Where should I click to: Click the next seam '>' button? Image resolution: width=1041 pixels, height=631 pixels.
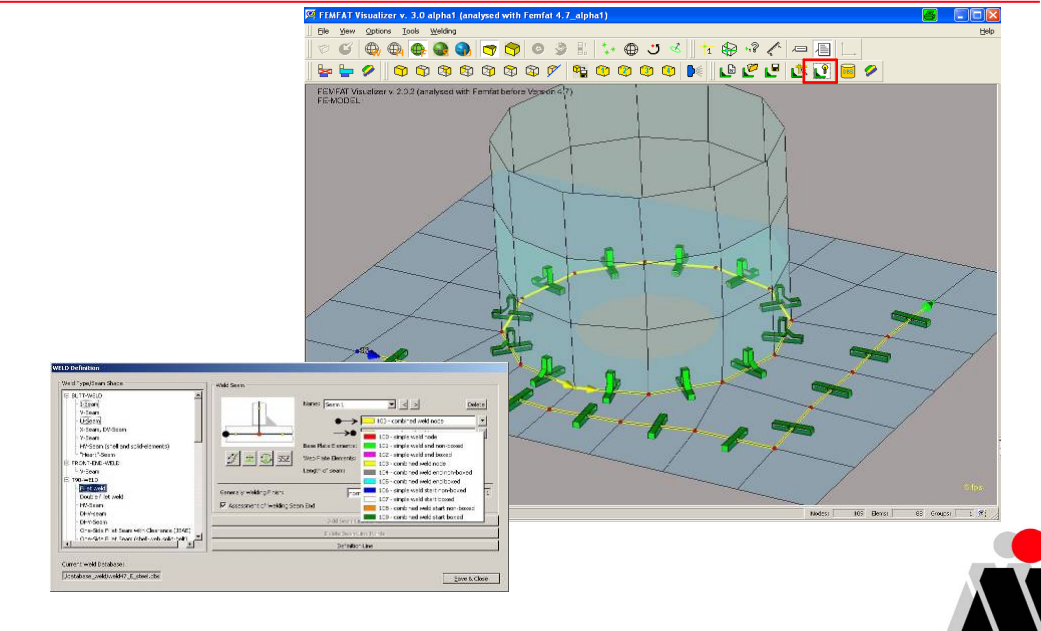[416, 405]
